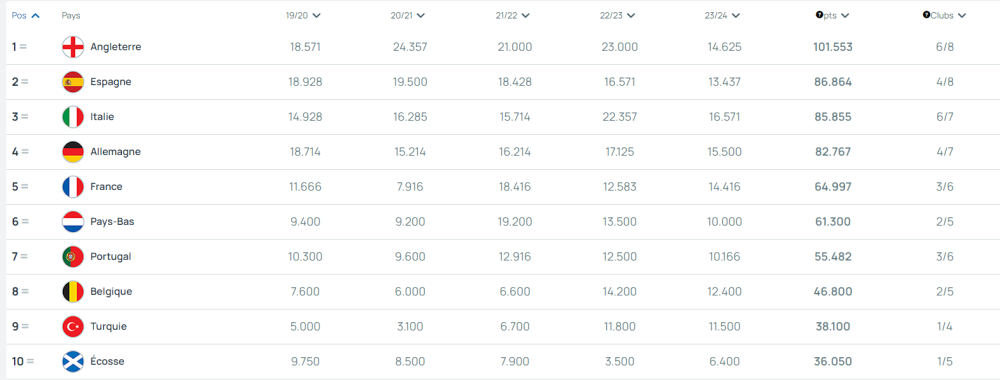Image resolution: width=1000 pixels, height=380 pixels.
Task: Sort by Pos column ascending arrow
Action: click(35, 16)
